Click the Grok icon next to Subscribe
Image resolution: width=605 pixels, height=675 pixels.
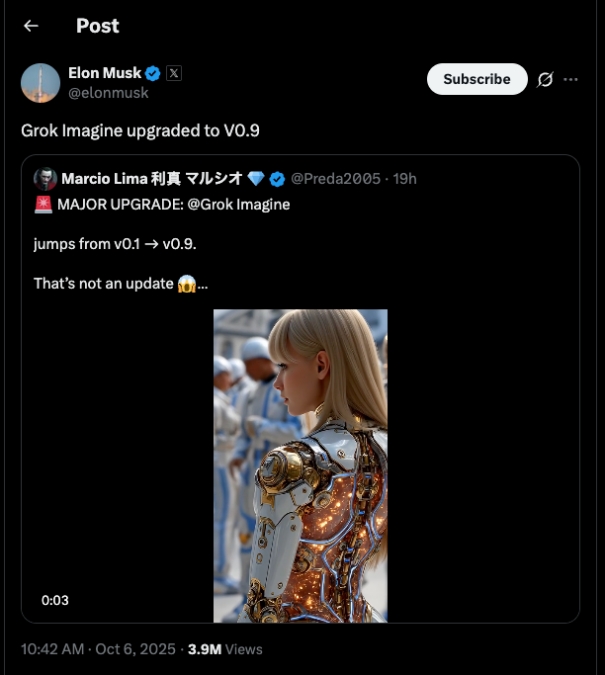pyautogui.click(x=545, y=80)
